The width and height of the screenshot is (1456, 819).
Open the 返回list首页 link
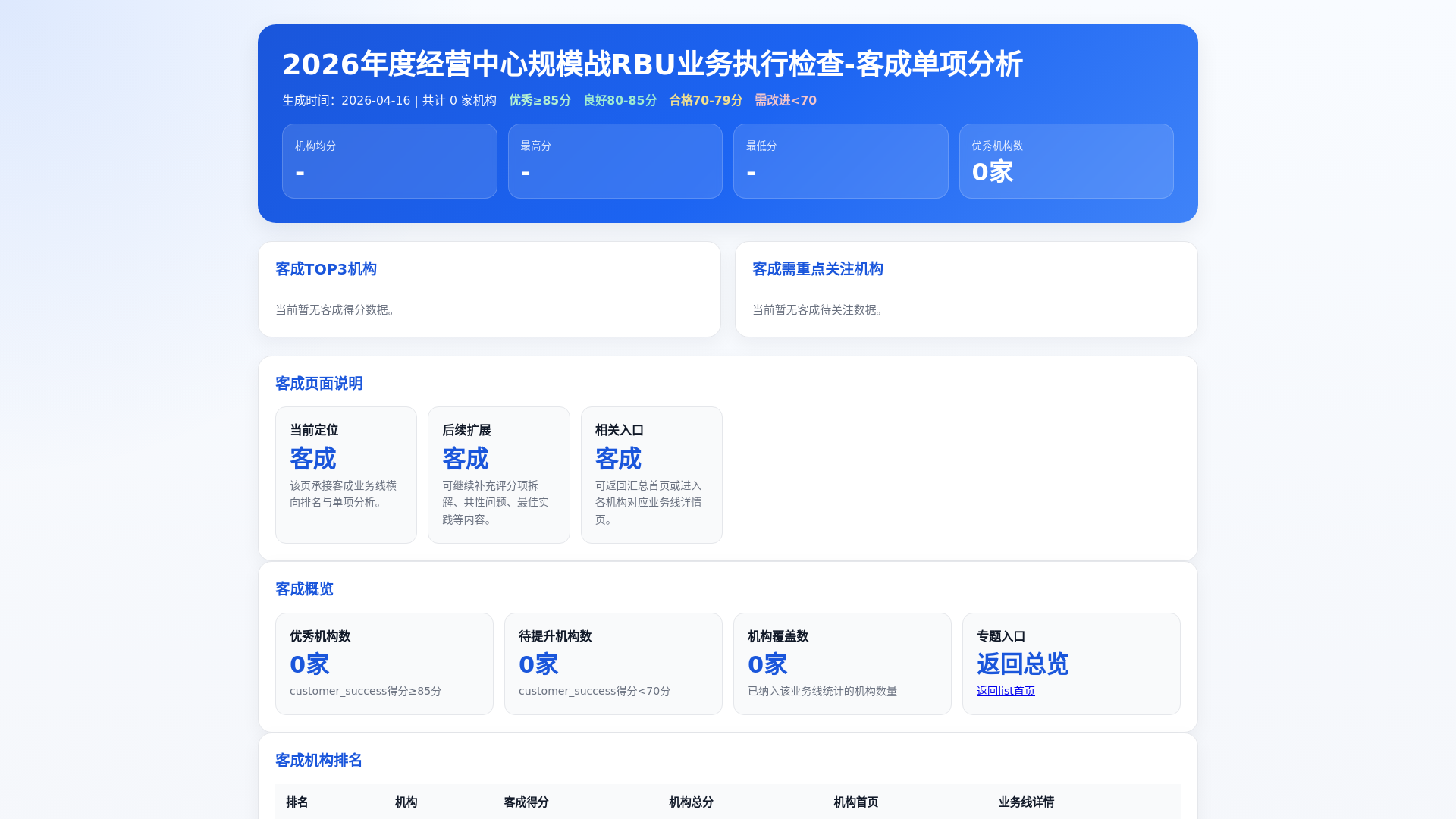pos(1006,691)
